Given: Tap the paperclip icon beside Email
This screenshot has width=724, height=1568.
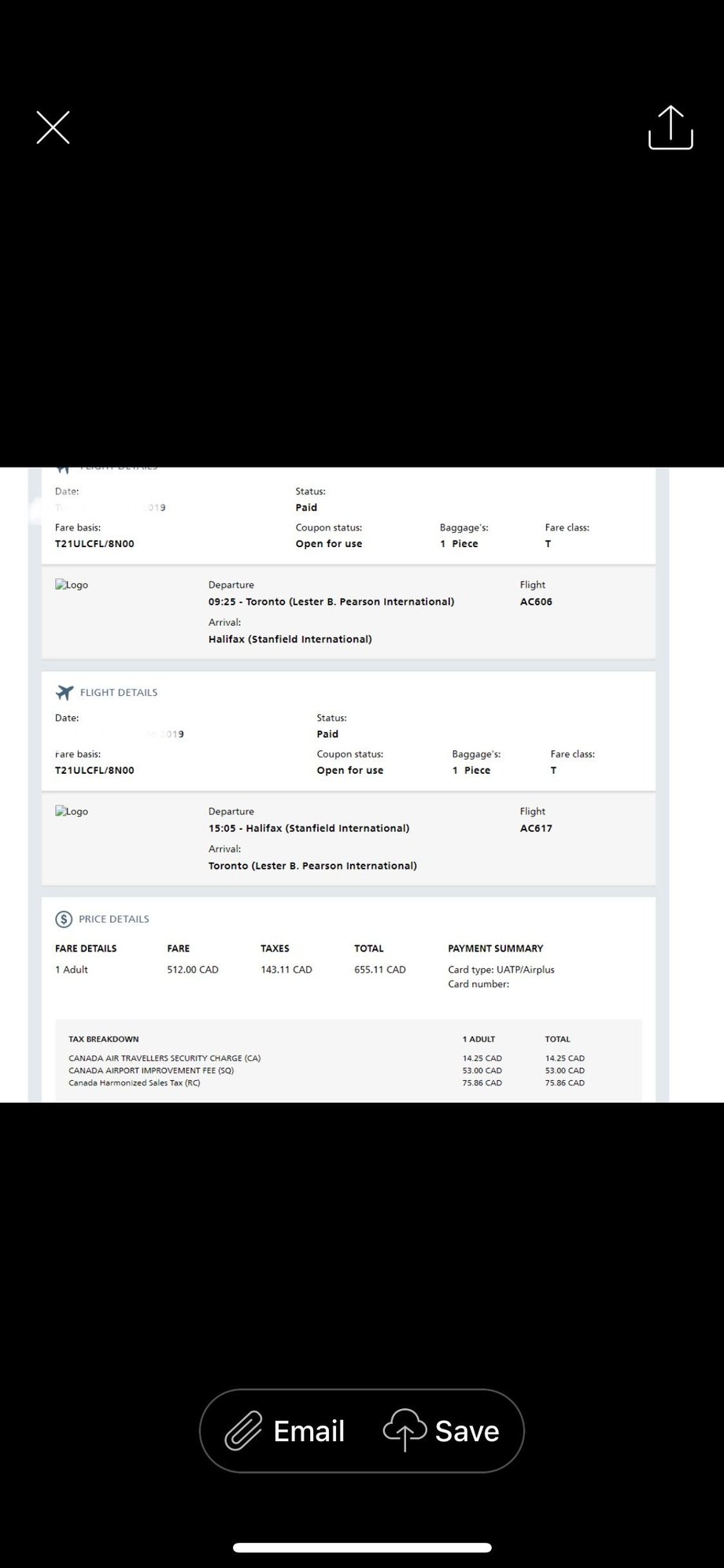Looking at the screenshot, I should pos(243,1430).
